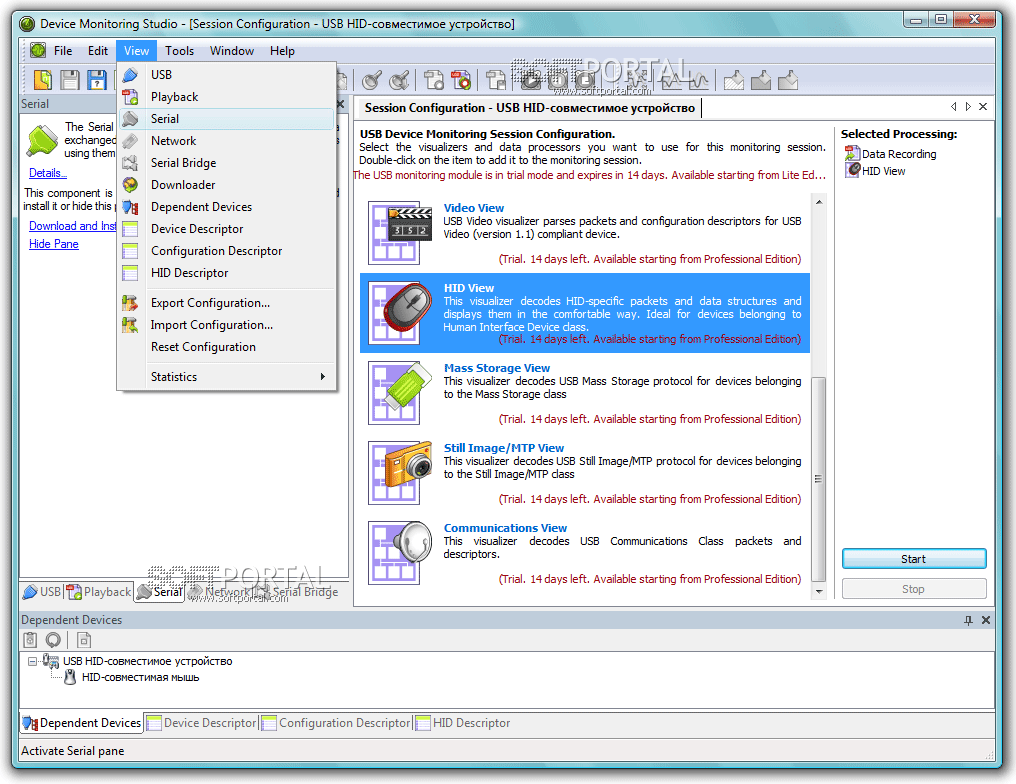This screenshot has width=1016, height=784.
Task: Open the Edit menu
Action: (x=98, y=51)
